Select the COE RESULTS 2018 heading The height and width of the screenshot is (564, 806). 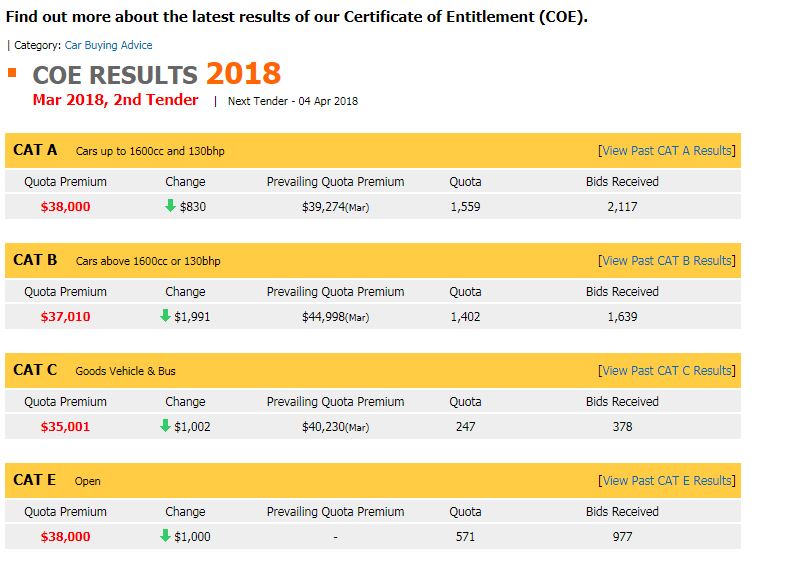click(x=156, y=74)
